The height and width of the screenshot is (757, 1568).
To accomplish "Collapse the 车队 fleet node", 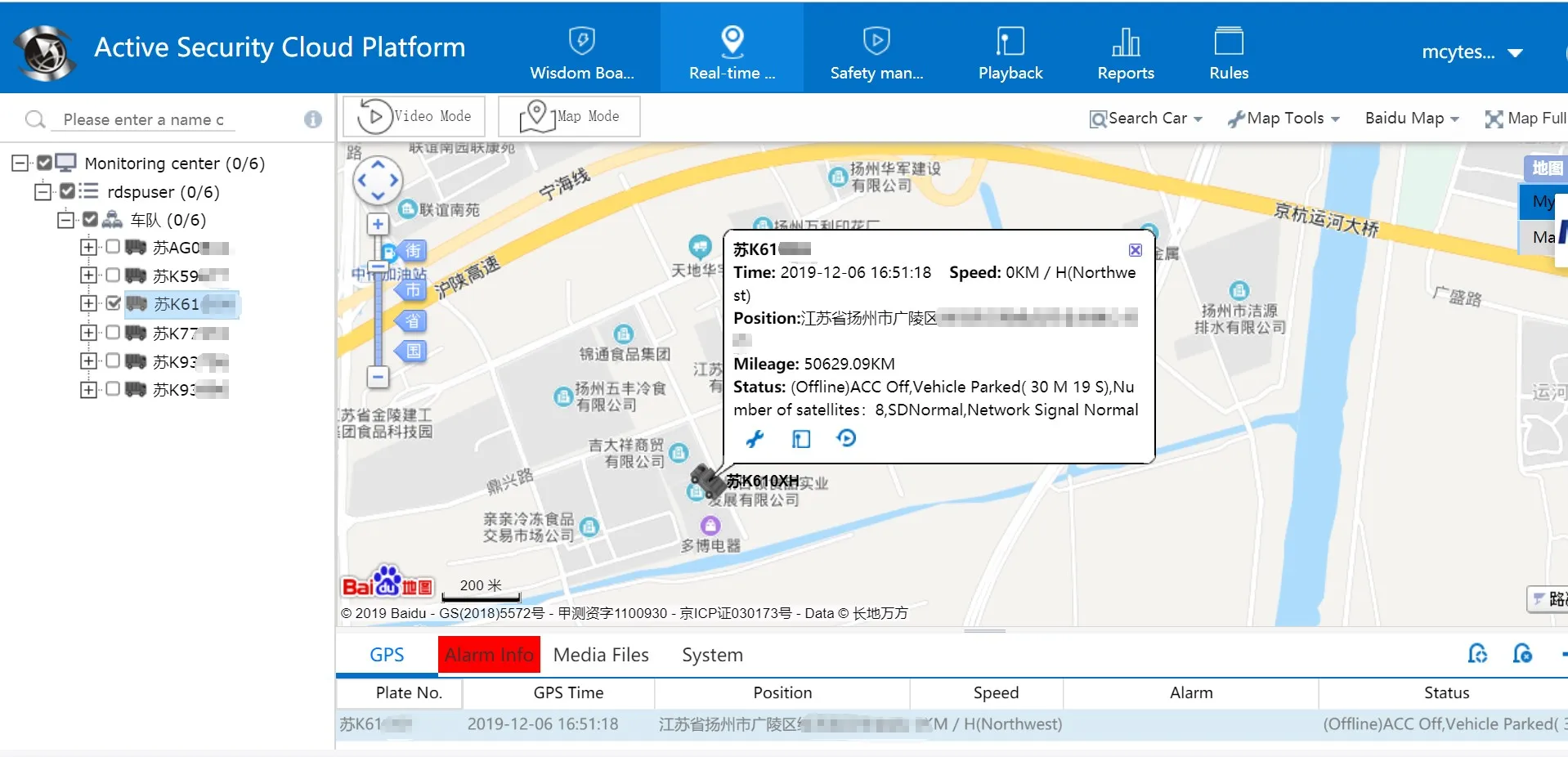I will point(65,219).
